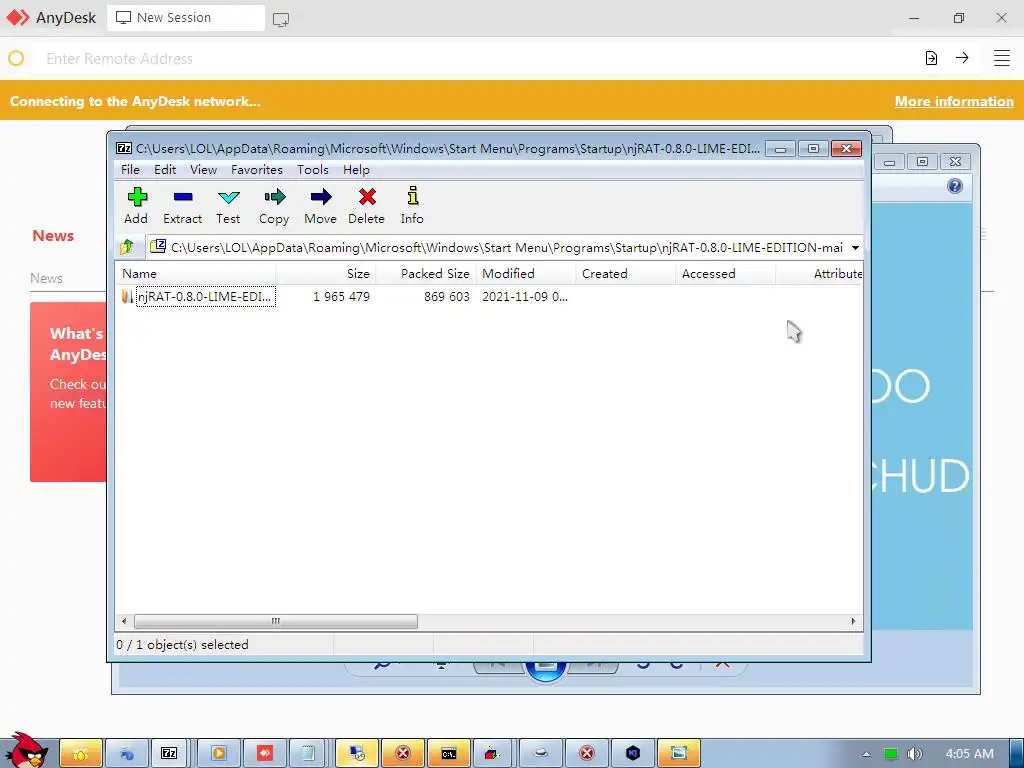Sort by the Packed Size column header
This screenshot has width=1024, height=768.
[426, 274]
